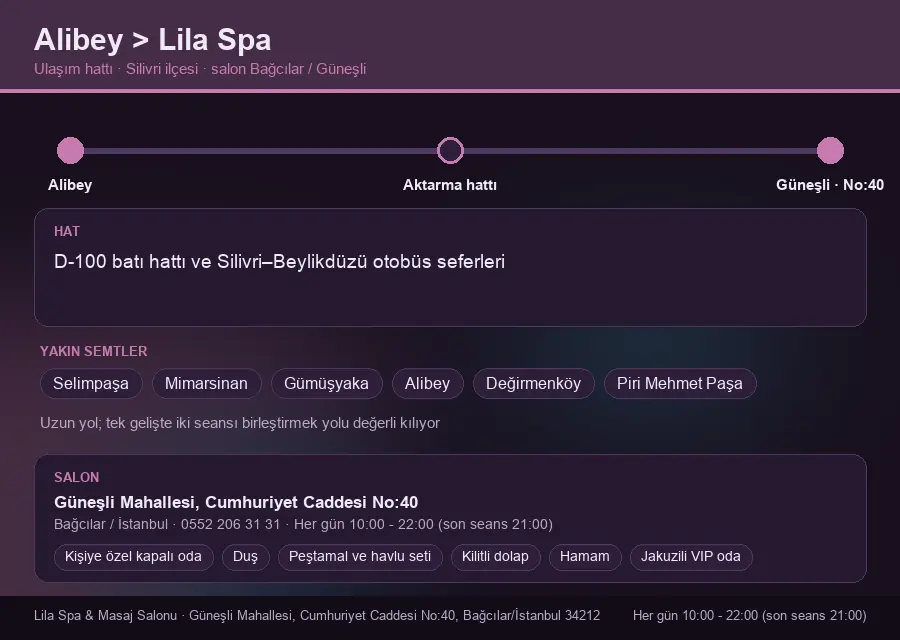
Task: Choose the Alibey chip under Yakın Semtler
Action: tap(428, 383)
